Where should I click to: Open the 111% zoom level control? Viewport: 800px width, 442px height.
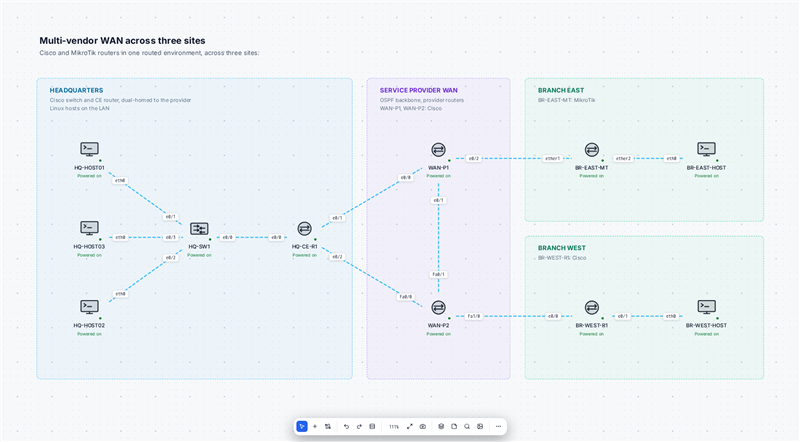coord(393,427)
